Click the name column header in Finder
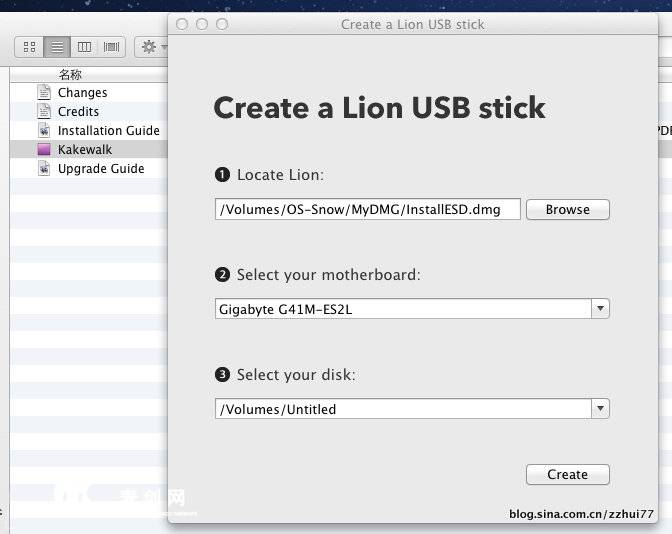Image resolution: width=672 pixels, height=534 pixels. tap(70, 74)
